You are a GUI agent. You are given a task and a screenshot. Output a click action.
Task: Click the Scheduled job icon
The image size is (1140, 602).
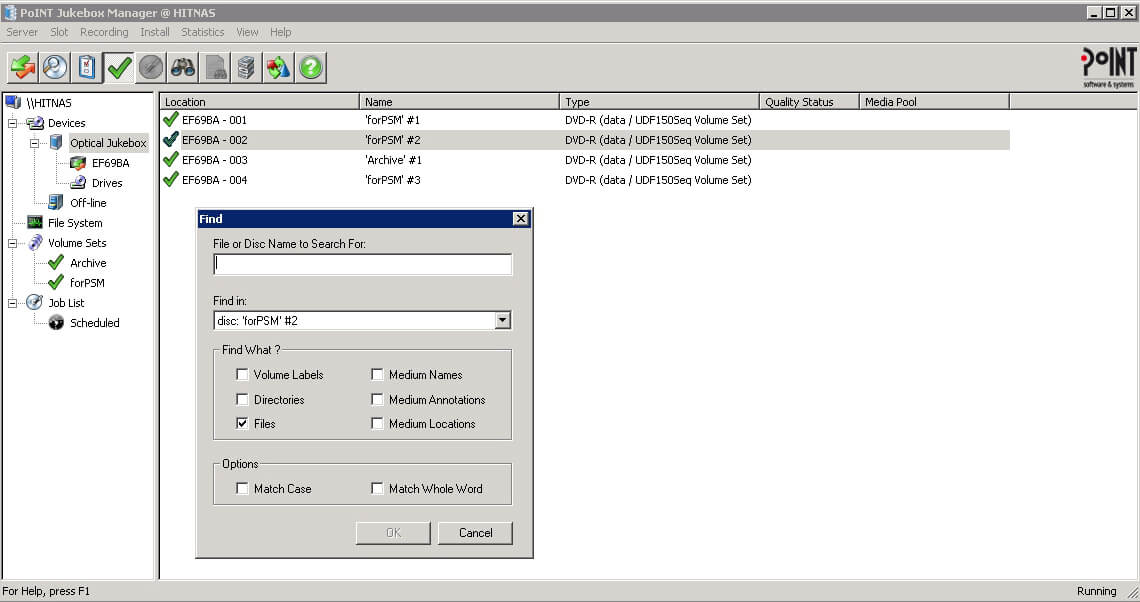click(x=56, y=322)
